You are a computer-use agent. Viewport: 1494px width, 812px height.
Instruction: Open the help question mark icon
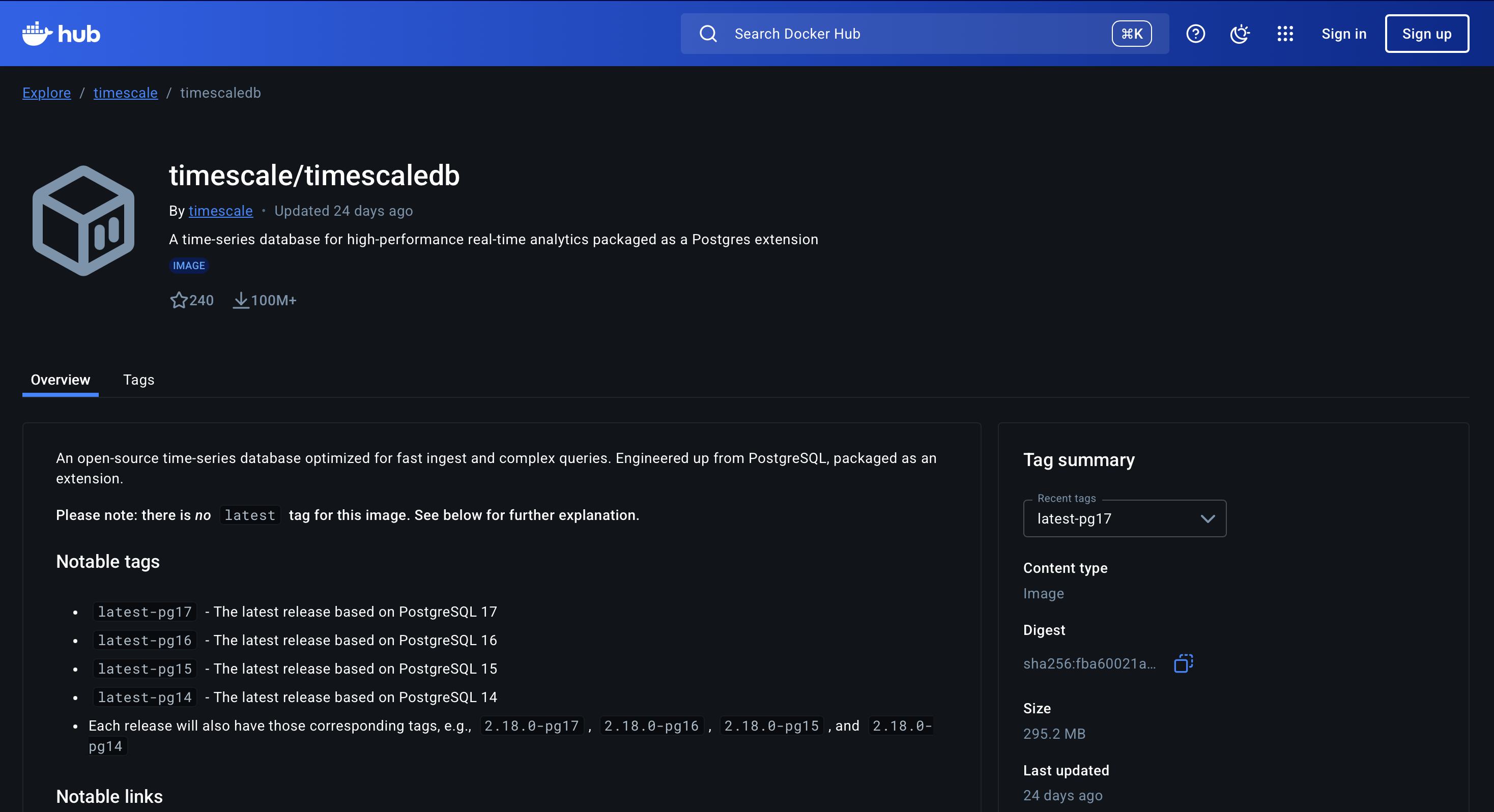1195,34
